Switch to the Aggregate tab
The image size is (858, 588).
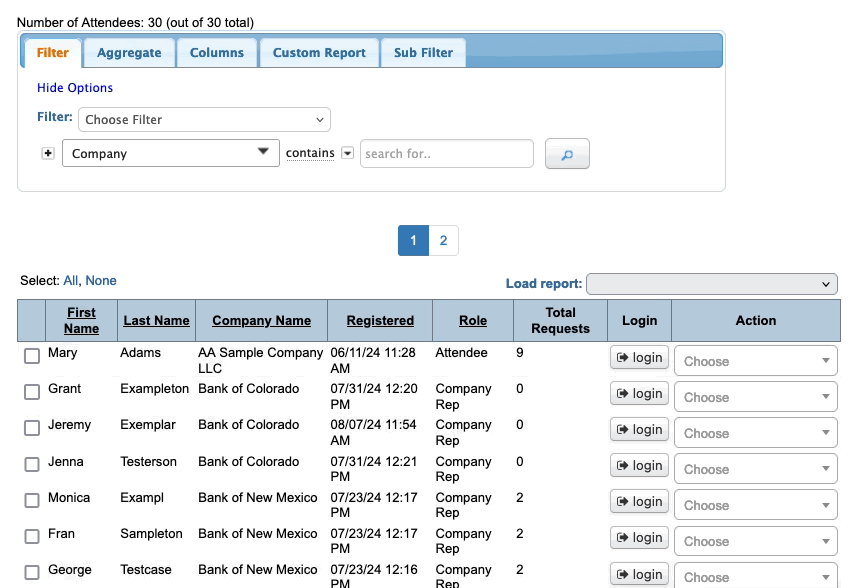point(129,53)
